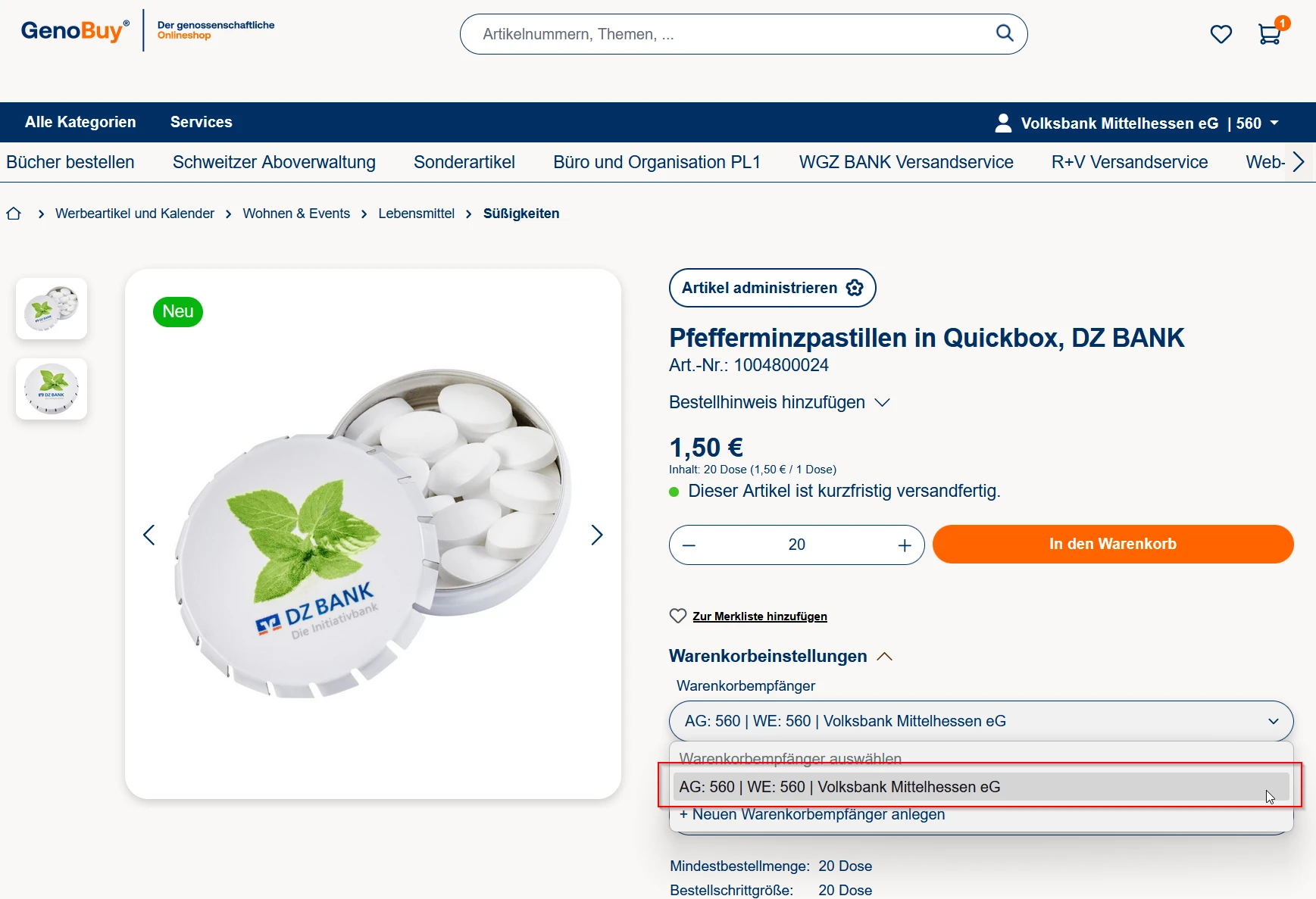This screenshot has width=1316, height=899.
Task: Open Alle Kategorien menu
Action: [80, 122]
